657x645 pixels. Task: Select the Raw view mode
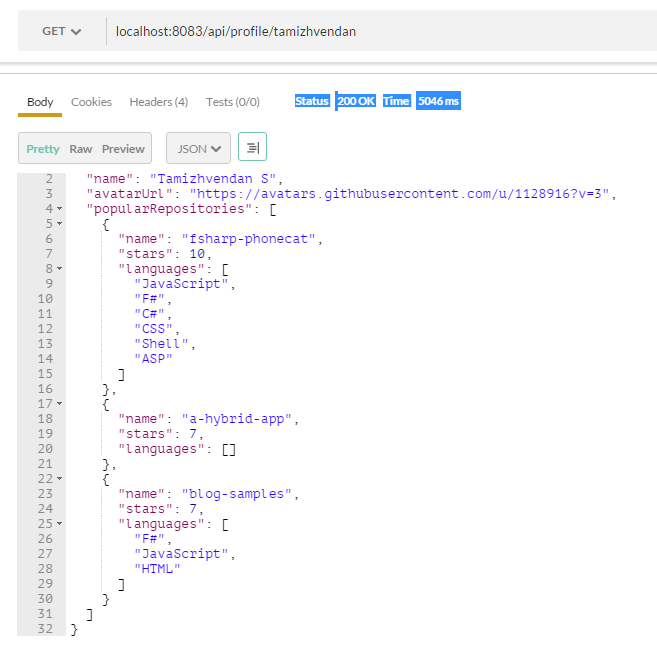click(81, 148)
